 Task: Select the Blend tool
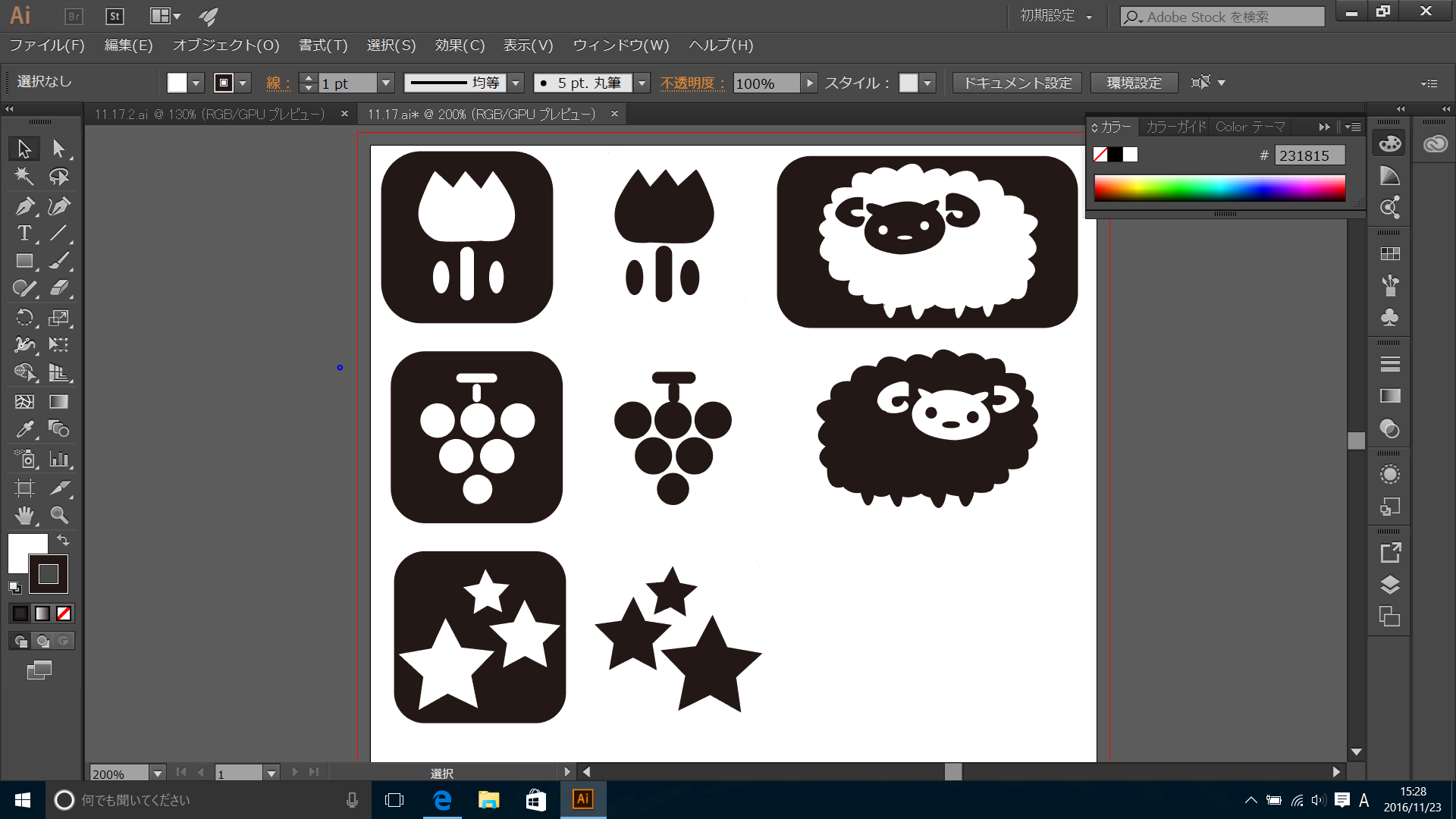pyautogui.click(x=58, y=429)
